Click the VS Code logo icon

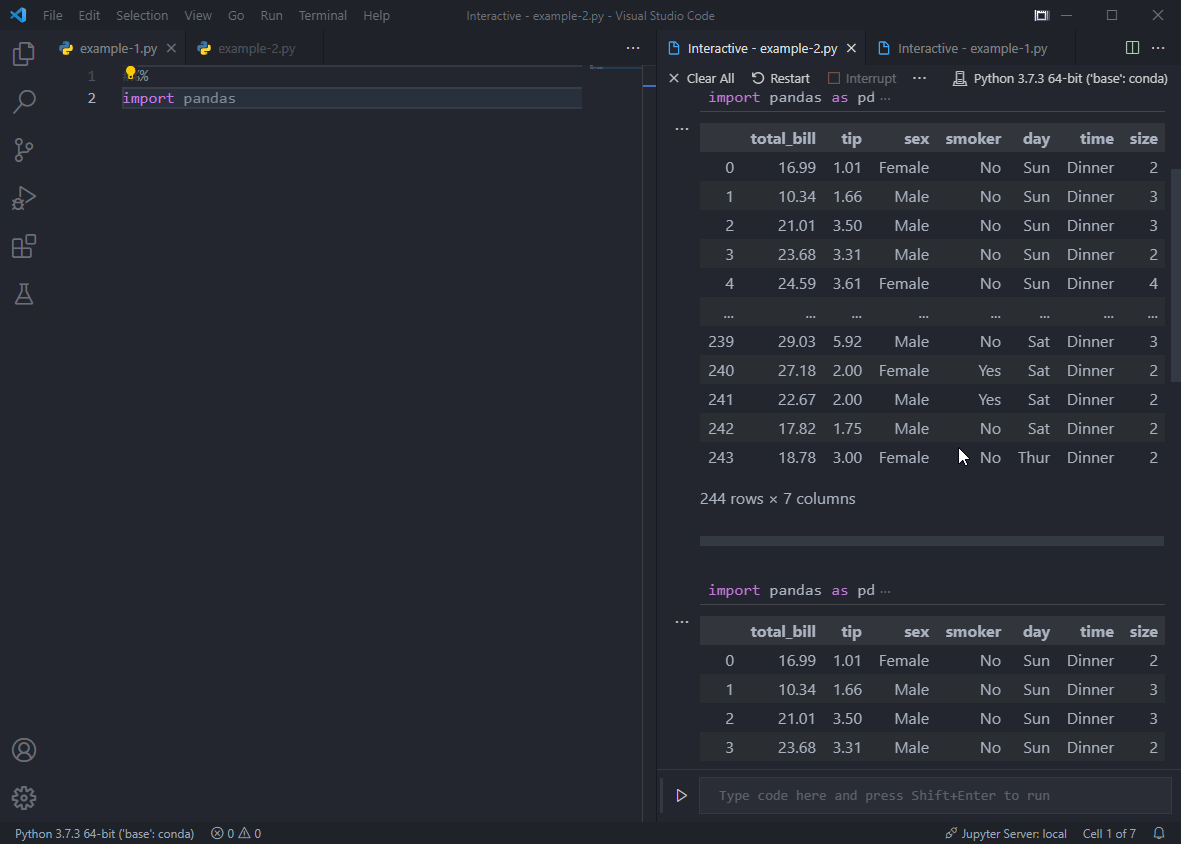pyautogui.click(x=18, y=15)
